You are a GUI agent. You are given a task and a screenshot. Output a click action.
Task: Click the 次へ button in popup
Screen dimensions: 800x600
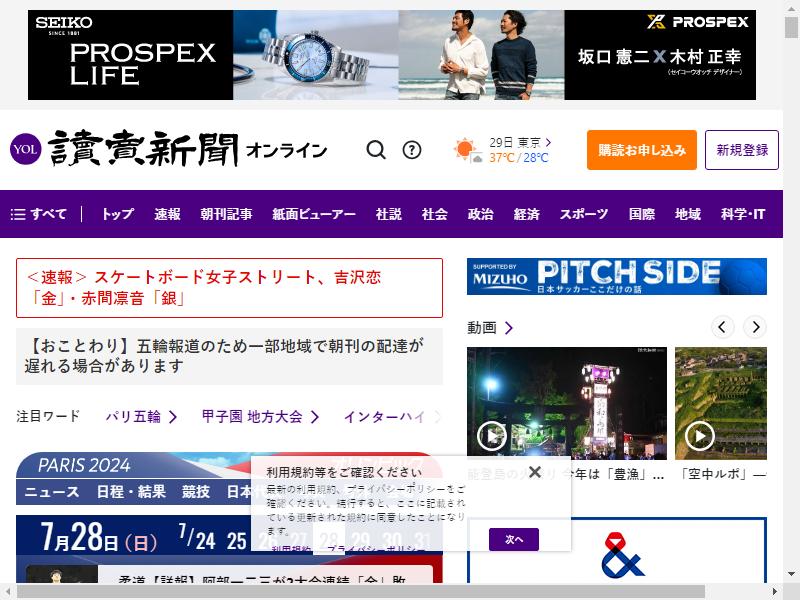pyautogui.click(x=514, y=539)
